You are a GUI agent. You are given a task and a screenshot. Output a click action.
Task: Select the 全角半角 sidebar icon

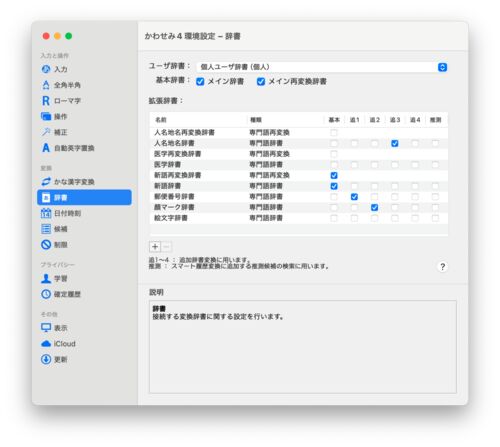point(46,85)
